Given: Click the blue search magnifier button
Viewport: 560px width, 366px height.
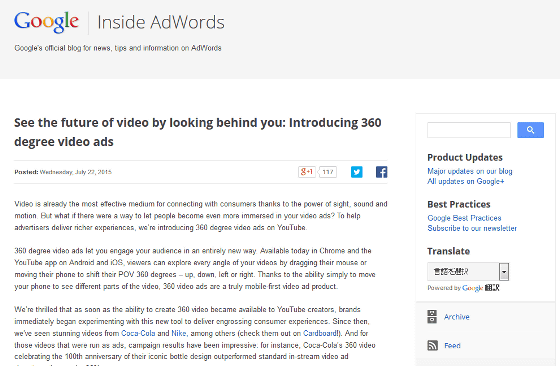Looking at the screenshot, I should point(530,130).
